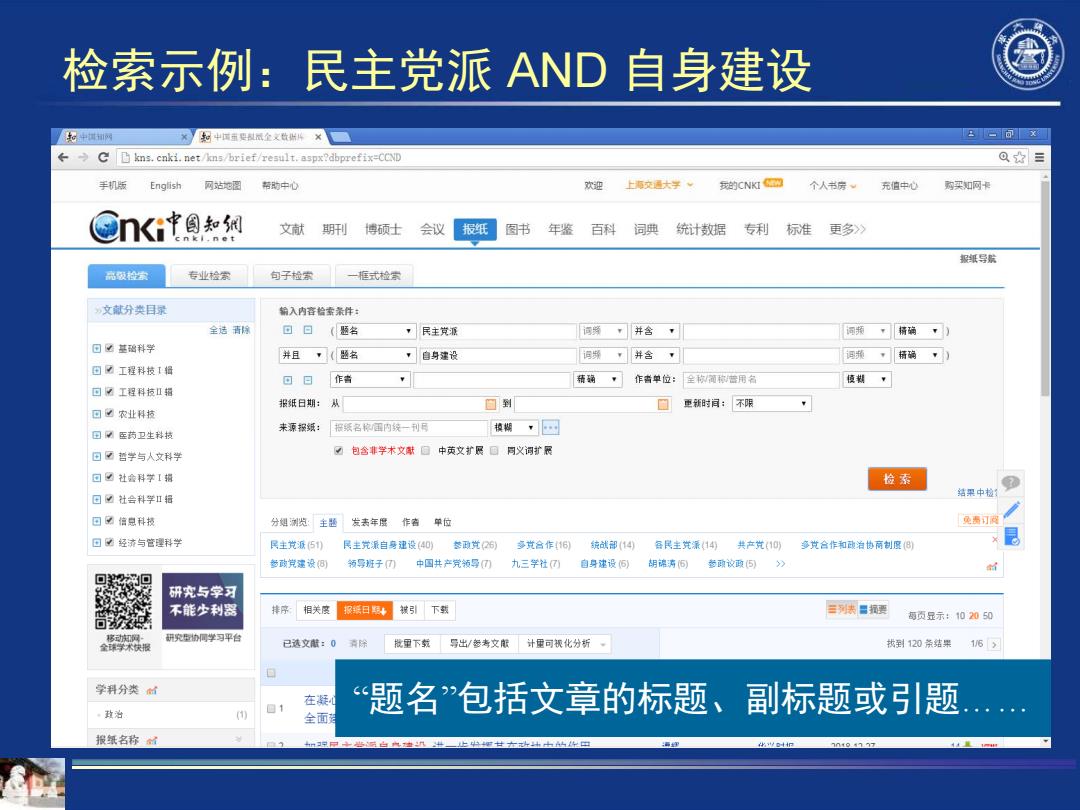This screenshot has height=810, width=1080.
Task: Expand the 社会科学Ⅰ辑 tree node
Action: (96, 478)
